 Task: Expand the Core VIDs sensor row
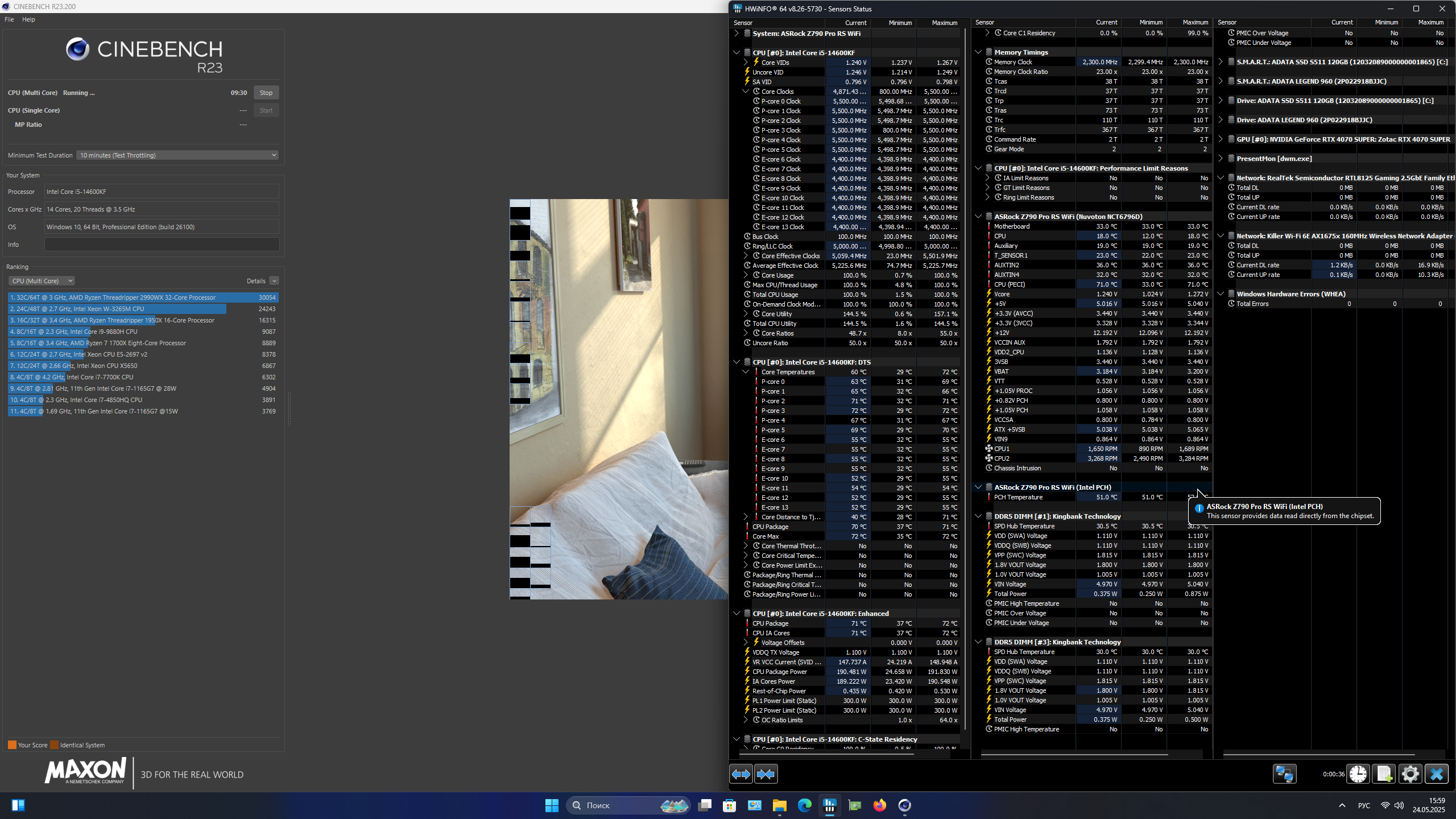(746, 63)
